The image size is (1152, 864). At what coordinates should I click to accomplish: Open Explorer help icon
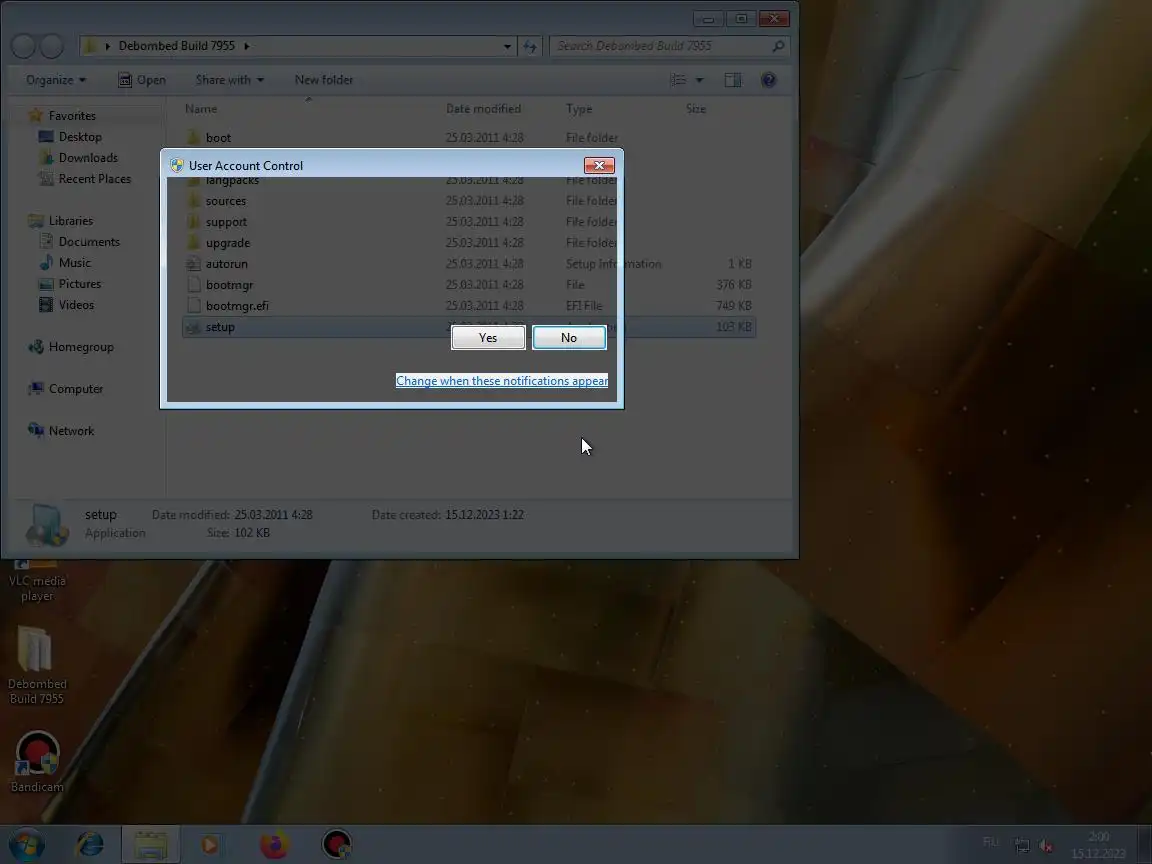tap(768, 79)
